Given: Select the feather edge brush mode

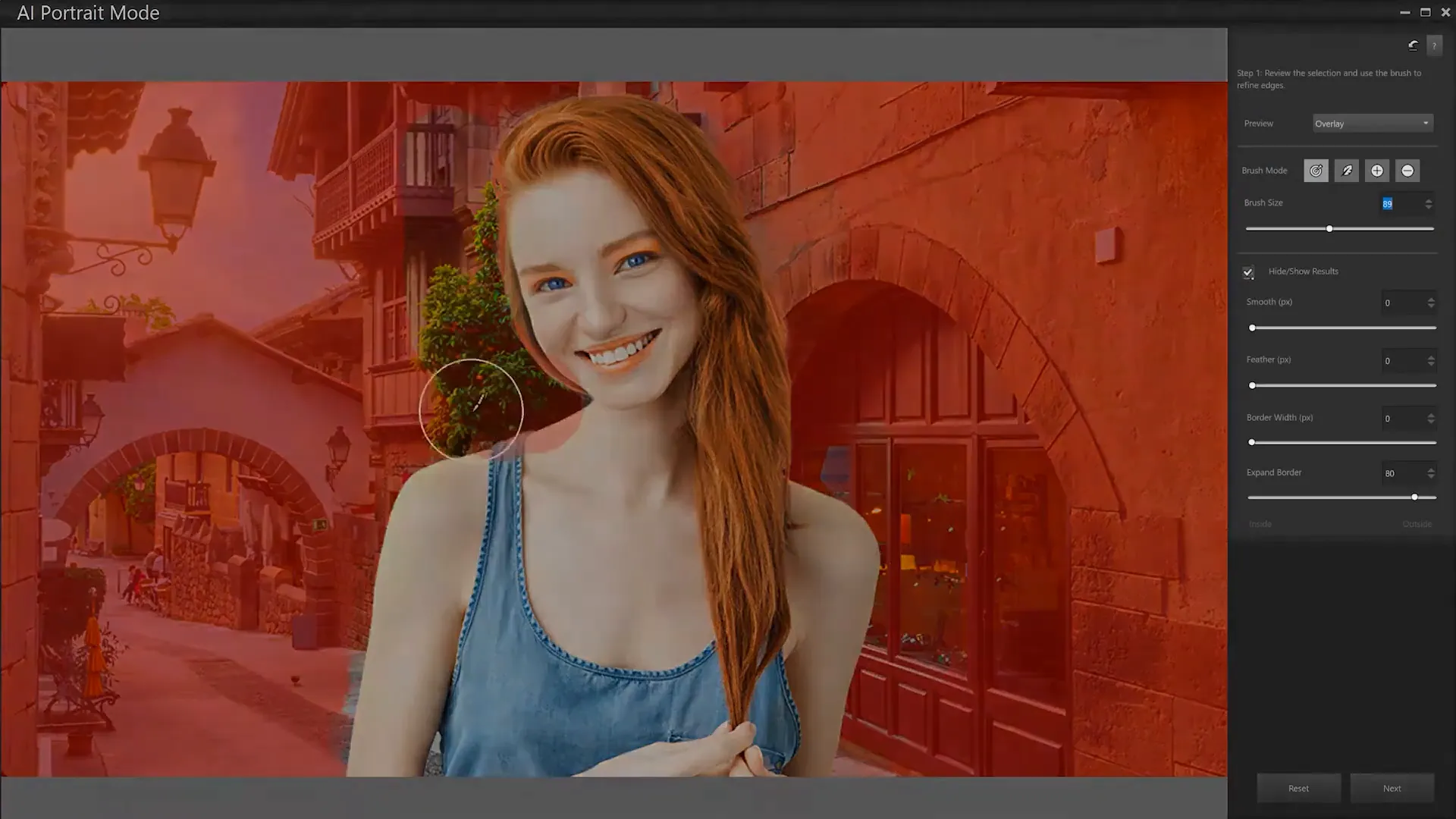Looking at the screenshot, I should click(1346, 171).
